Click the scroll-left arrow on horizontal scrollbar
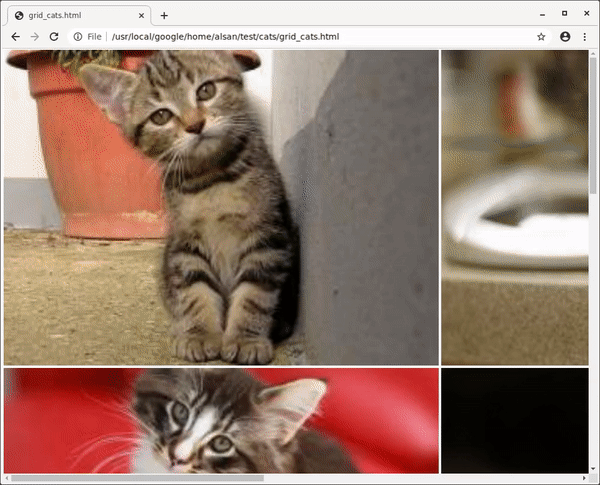This screenshot has width=600, height=485. pos(7,478)
